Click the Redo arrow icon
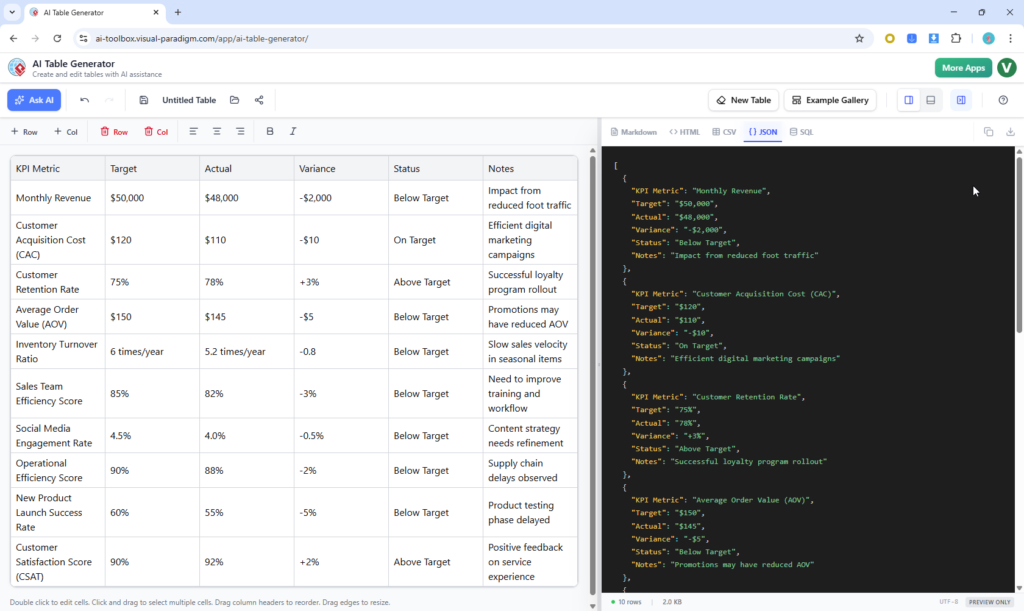1024x611 pixels. [x=110, y=100]
